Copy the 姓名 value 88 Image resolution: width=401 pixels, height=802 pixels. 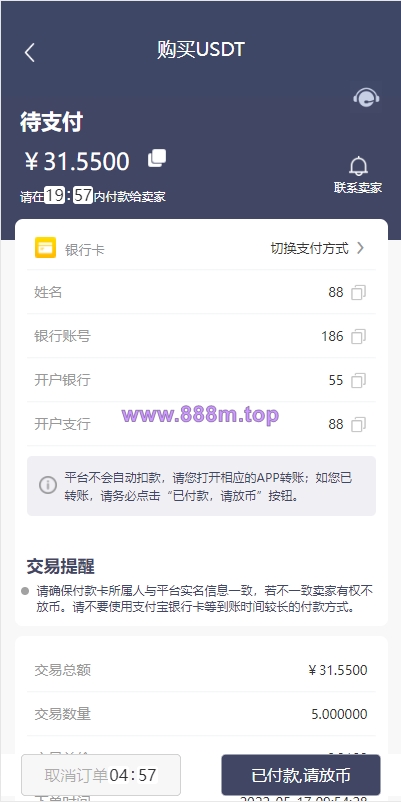(358, 293)
